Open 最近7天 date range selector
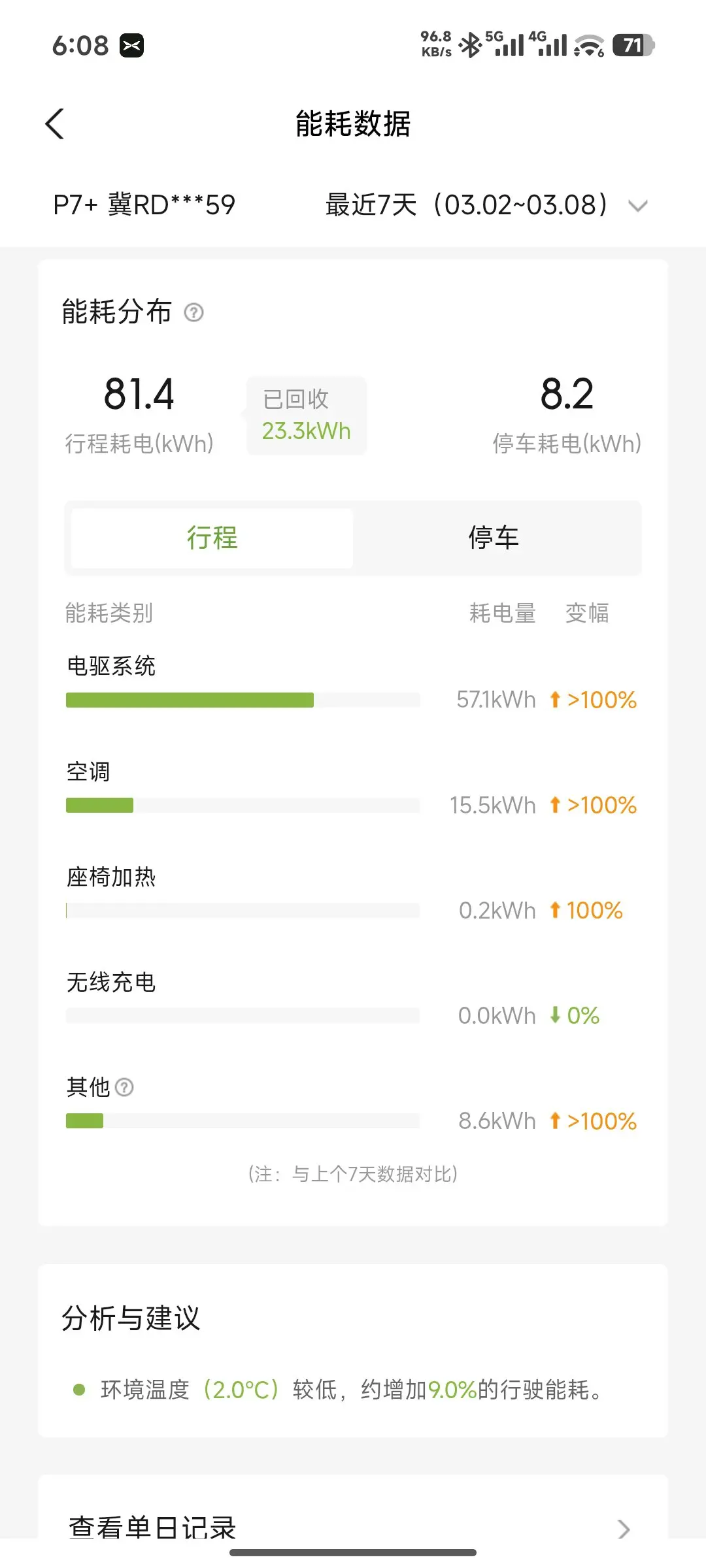The image size is (706, 1568). click(467, 205)
